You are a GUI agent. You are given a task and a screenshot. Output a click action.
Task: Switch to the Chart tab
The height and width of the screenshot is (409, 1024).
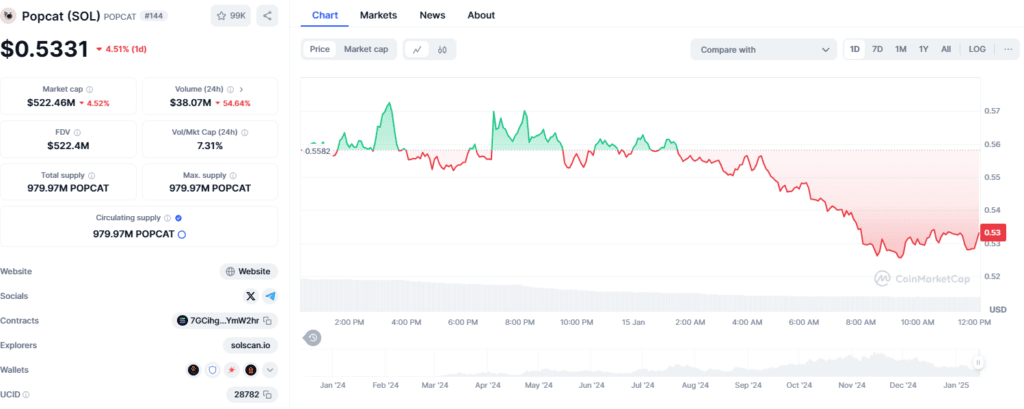(325, 15)
